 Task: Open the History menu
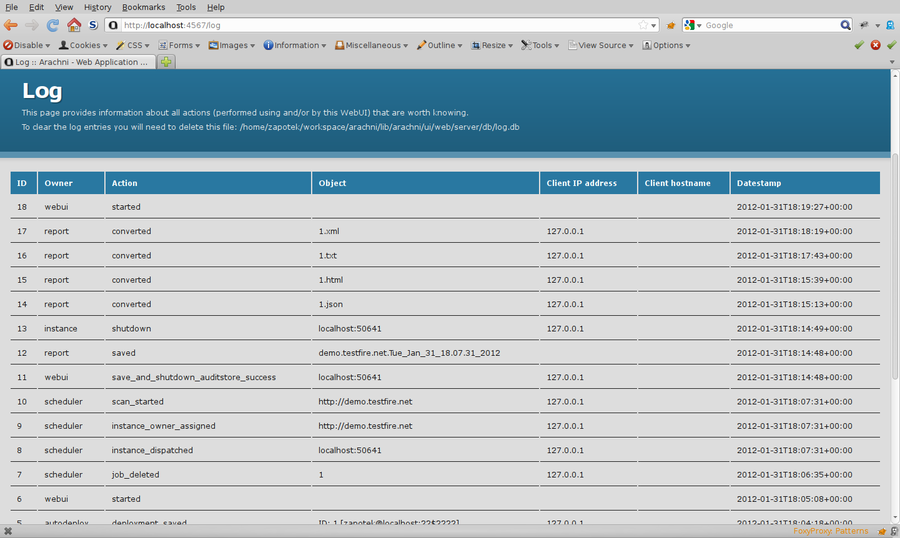pos(98,7)
